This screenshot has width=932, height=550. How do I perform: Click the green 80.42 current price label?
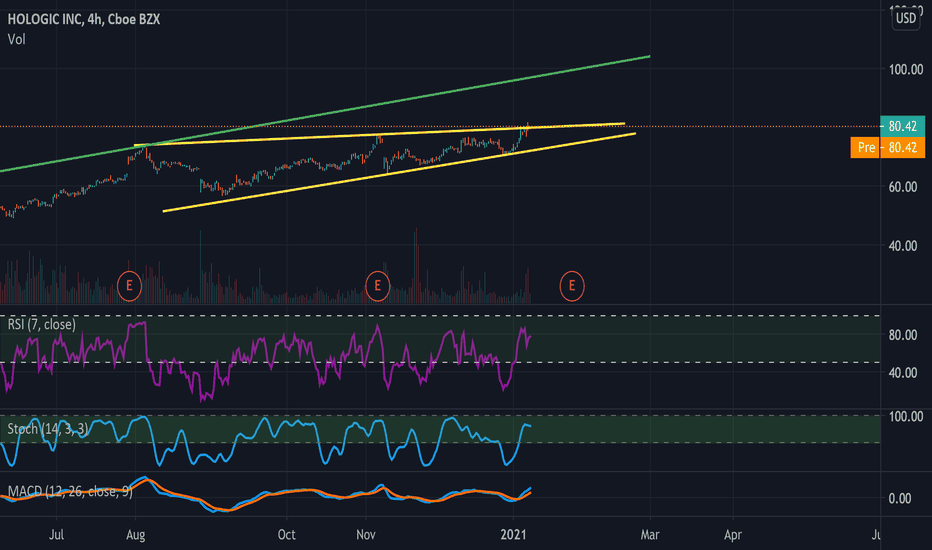902,126
